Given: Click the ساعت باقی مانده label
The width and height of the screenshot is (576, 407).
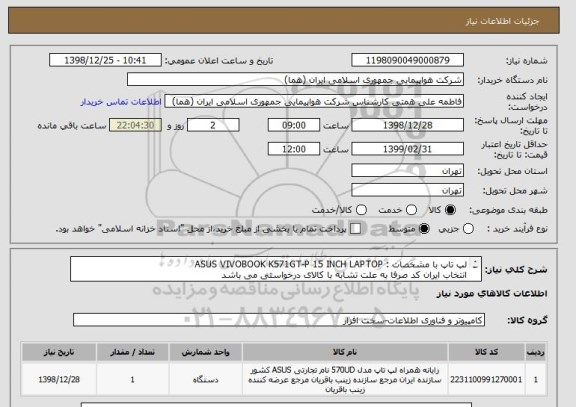Looking at the screenshot, I should point(72,126).
